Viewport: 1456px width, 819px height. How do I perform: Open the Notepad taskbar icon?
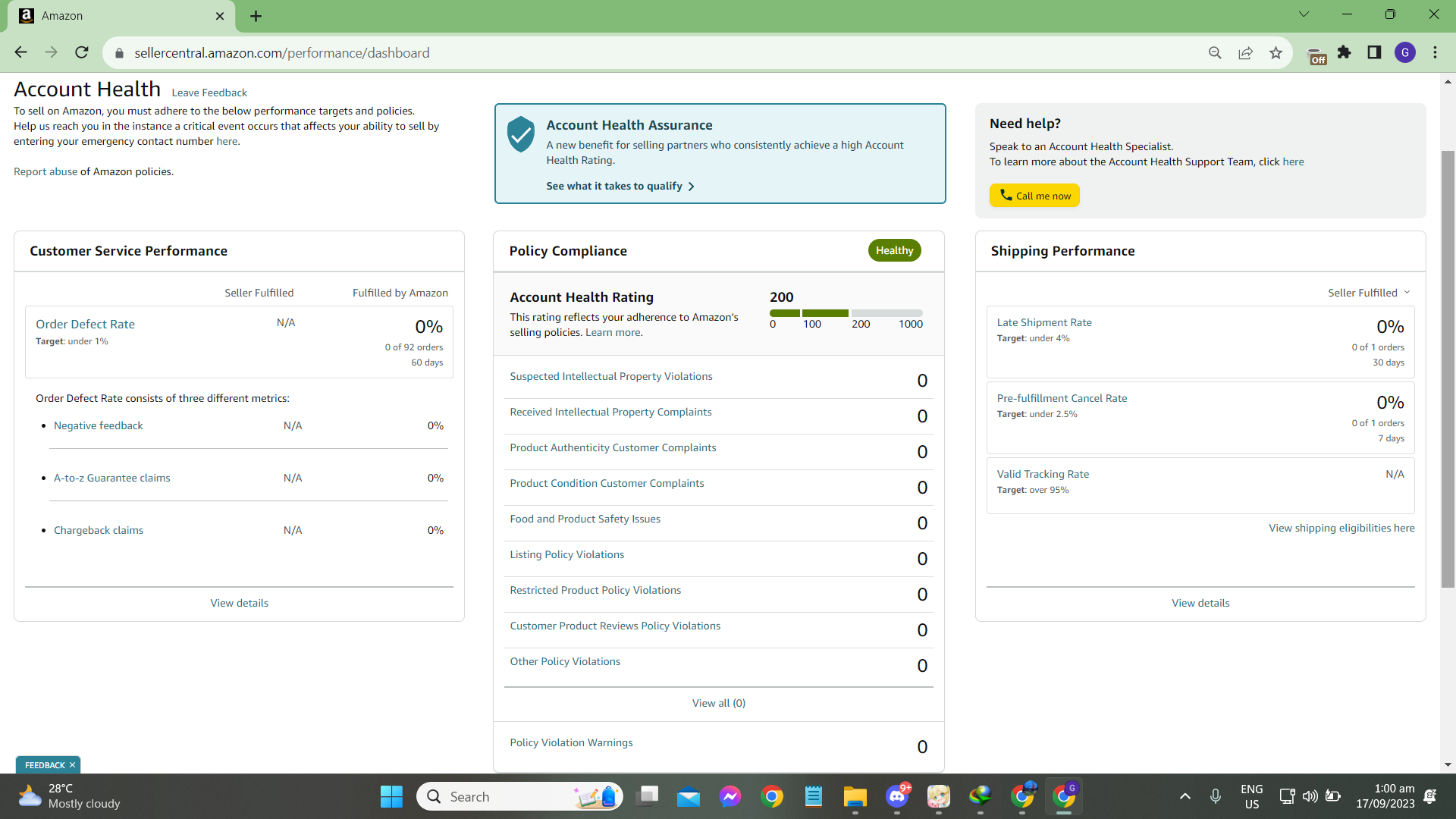point(814,796)
